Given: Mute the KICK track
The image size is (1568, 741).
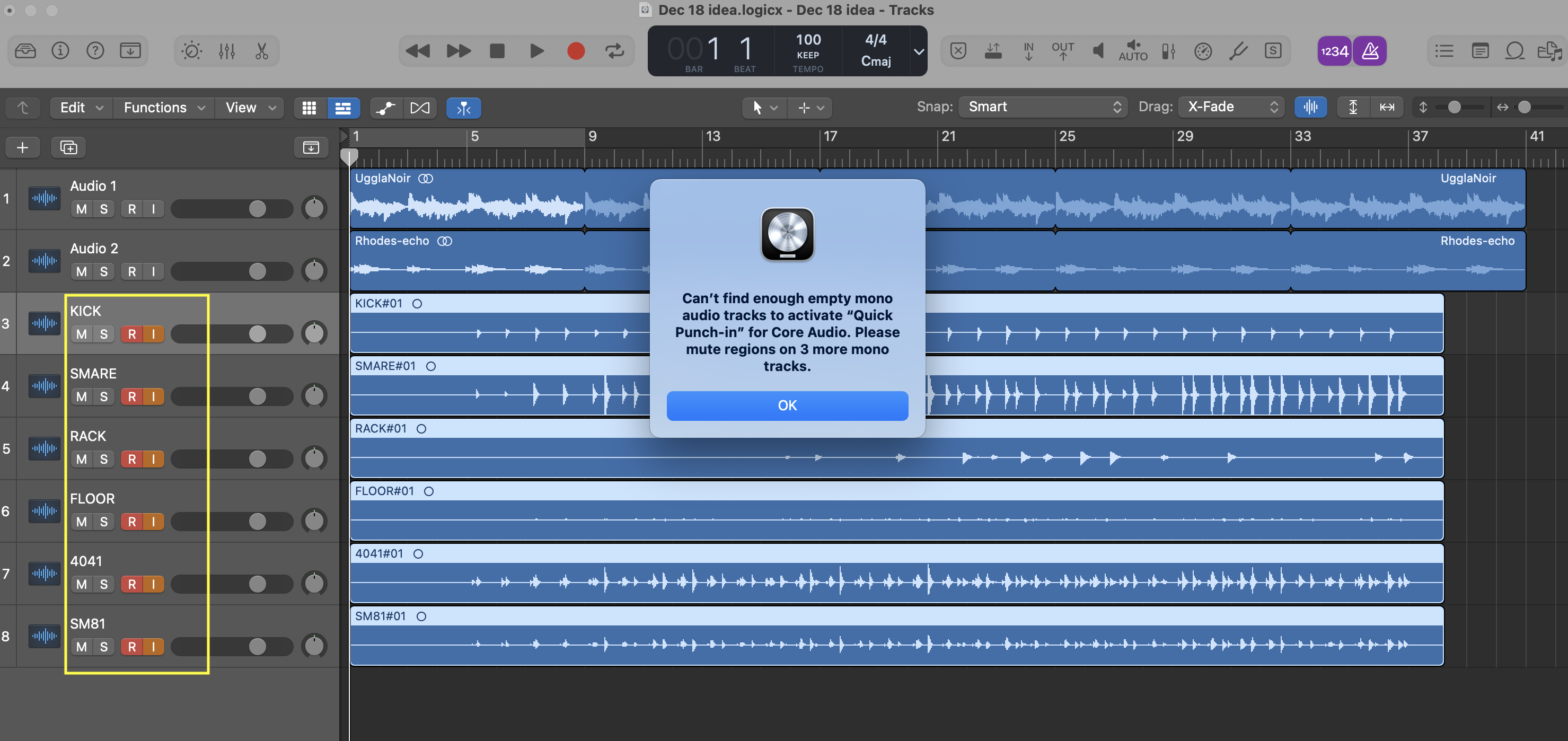Looking at the screenshot, I should [82, 334].
